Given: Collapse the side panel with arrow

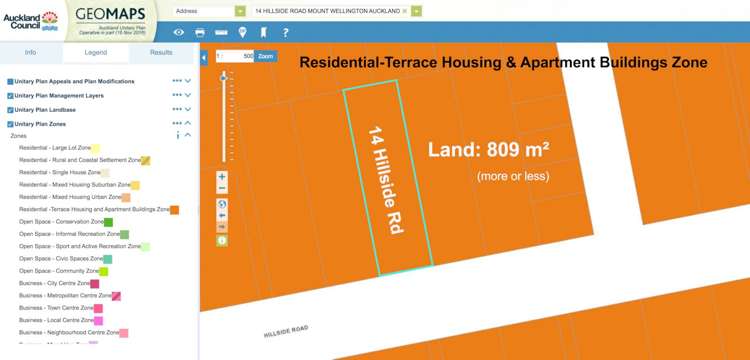Looking at the screenshot, I should 204,57.
